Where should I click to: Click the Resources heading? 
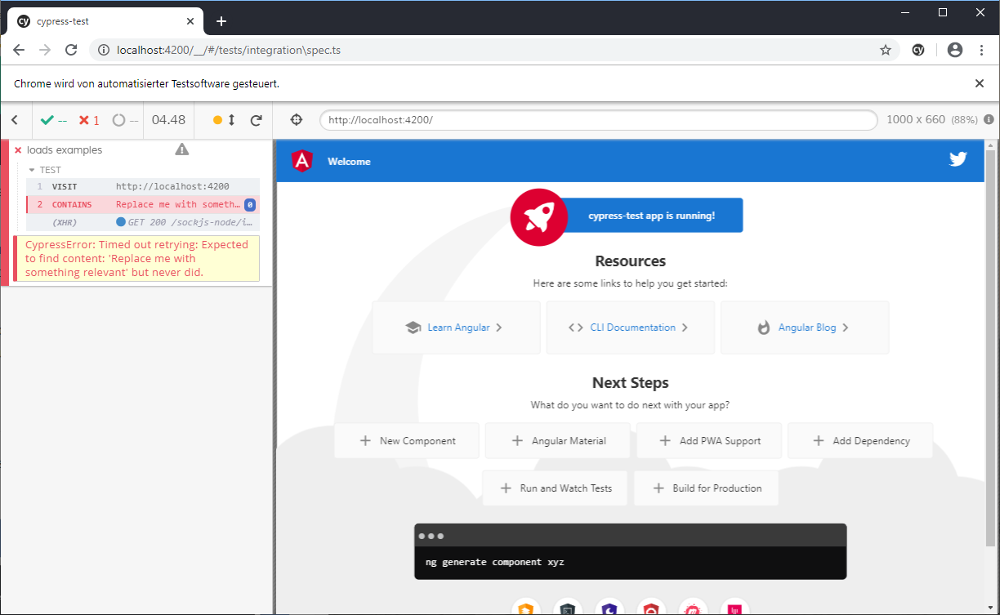[630, 261]
